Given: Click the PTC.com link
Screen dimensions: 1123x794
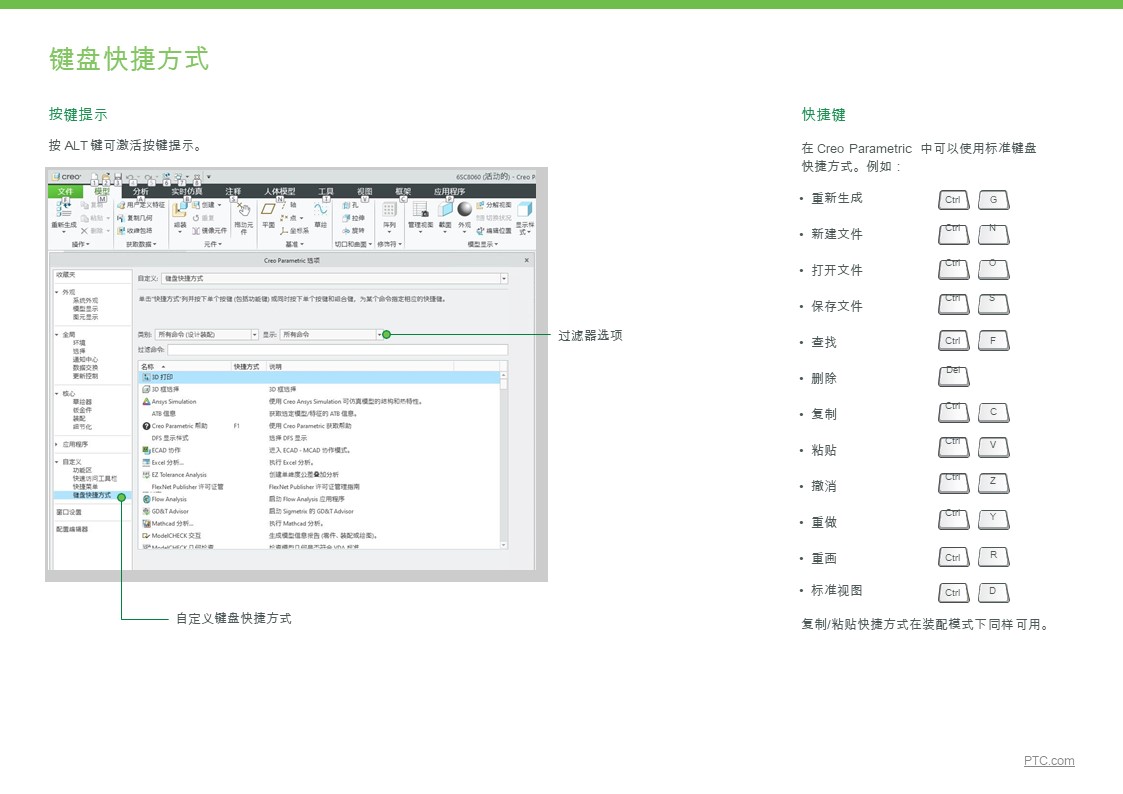Looking at the screenshot, I should coord(1049,760).
